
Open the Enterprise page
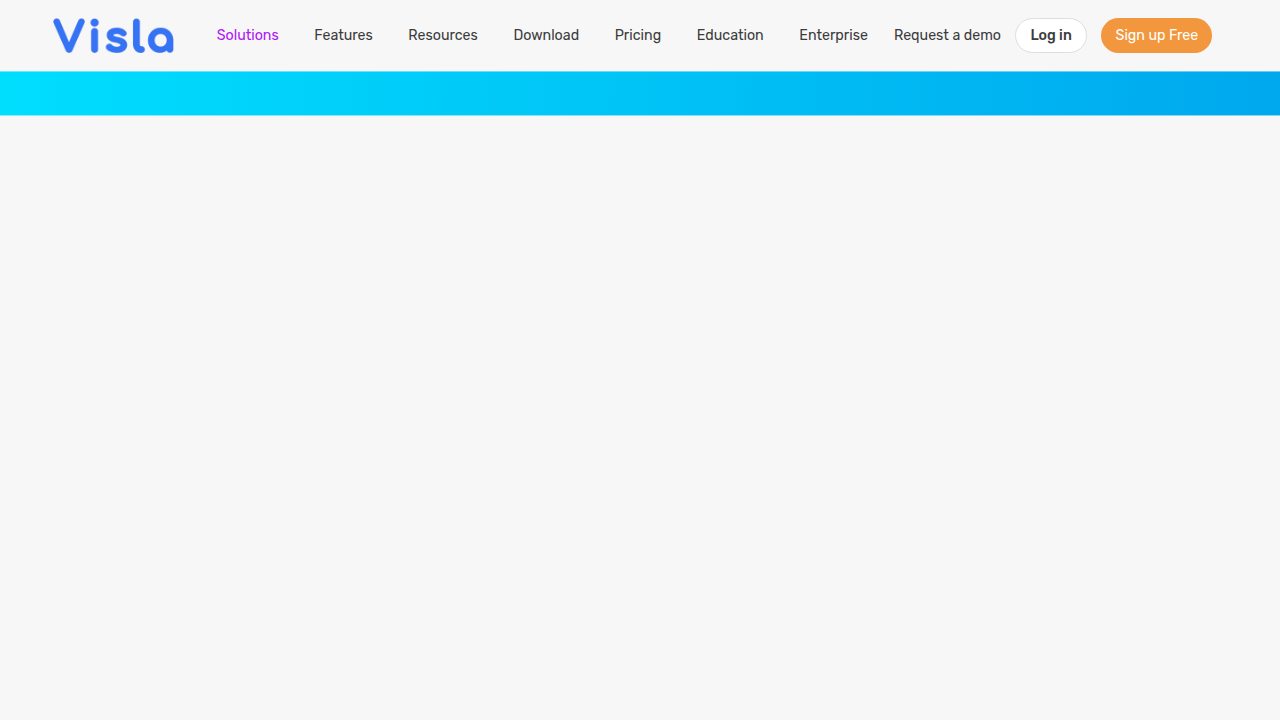coord(833,35)
